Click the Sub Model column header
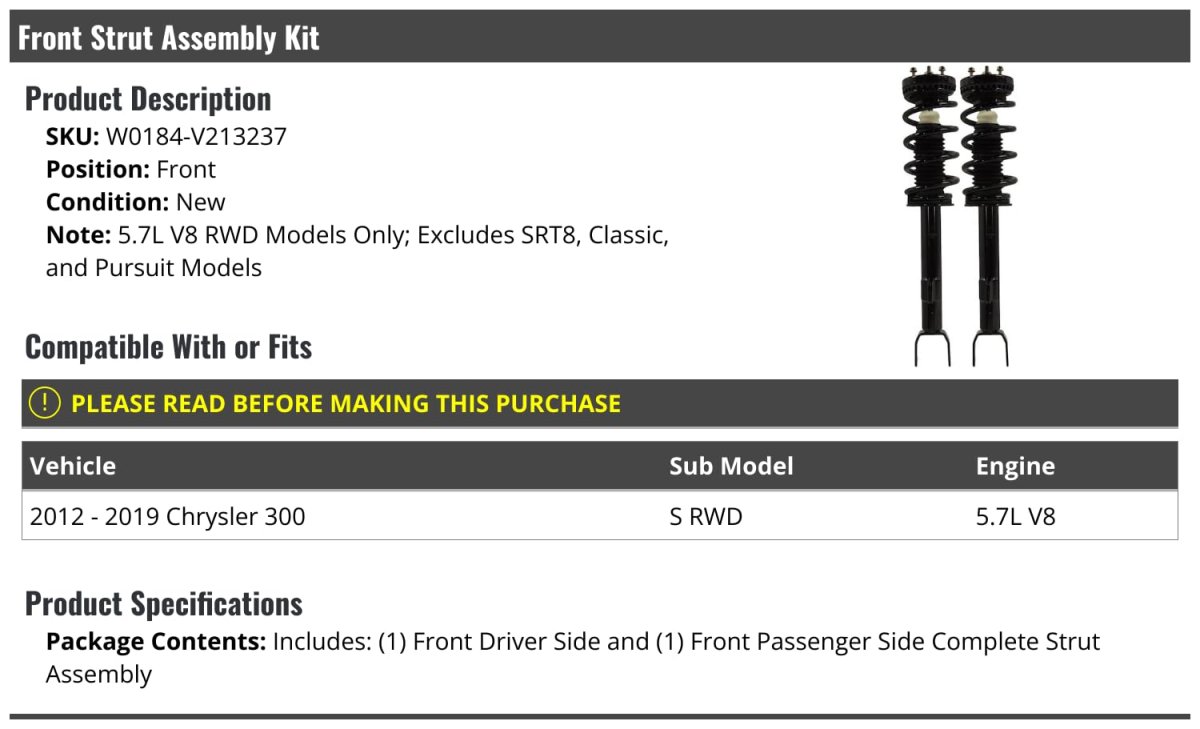 coord(731,466)
